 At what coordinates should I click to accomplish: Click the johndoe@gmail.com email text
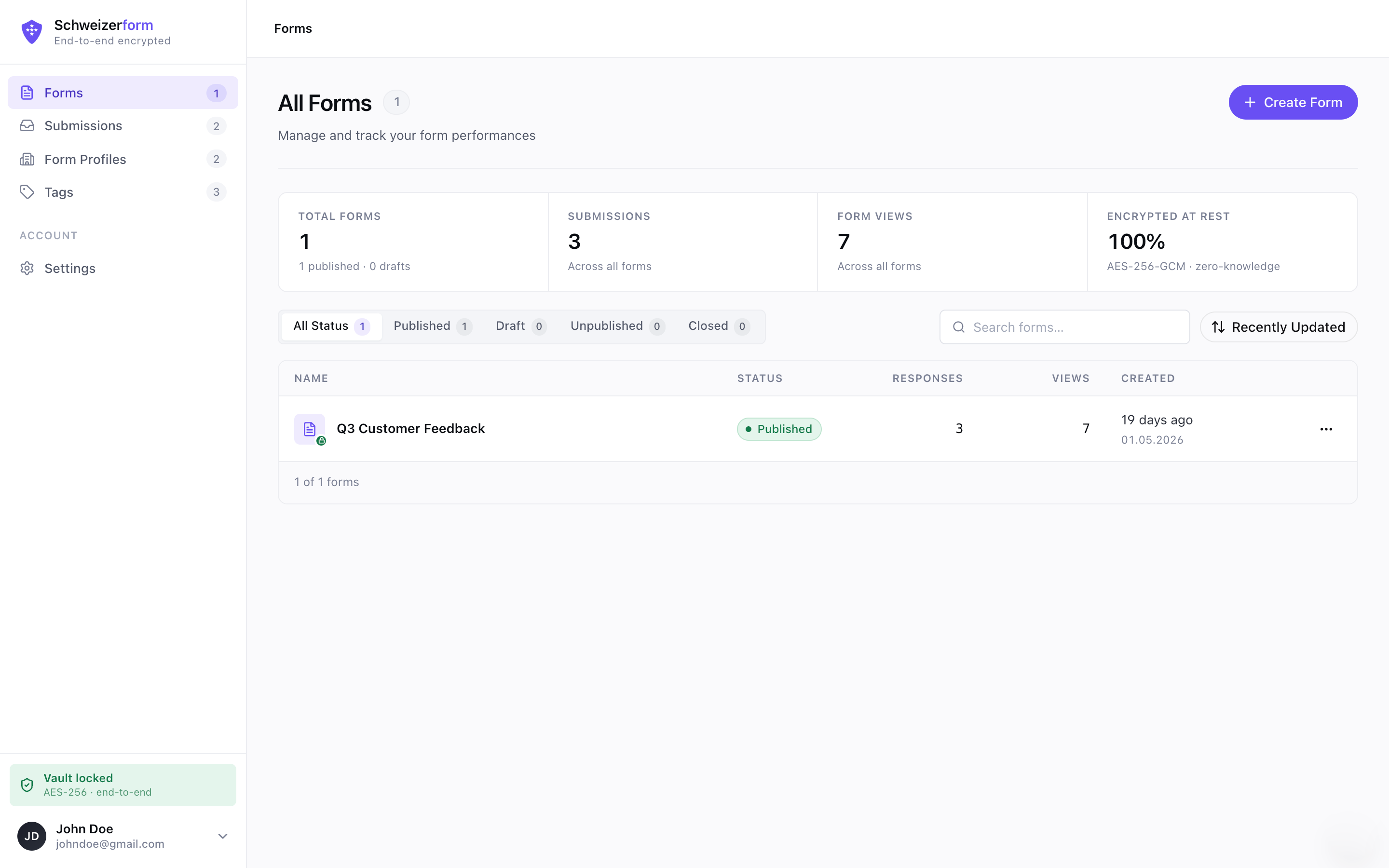point(110,844)
